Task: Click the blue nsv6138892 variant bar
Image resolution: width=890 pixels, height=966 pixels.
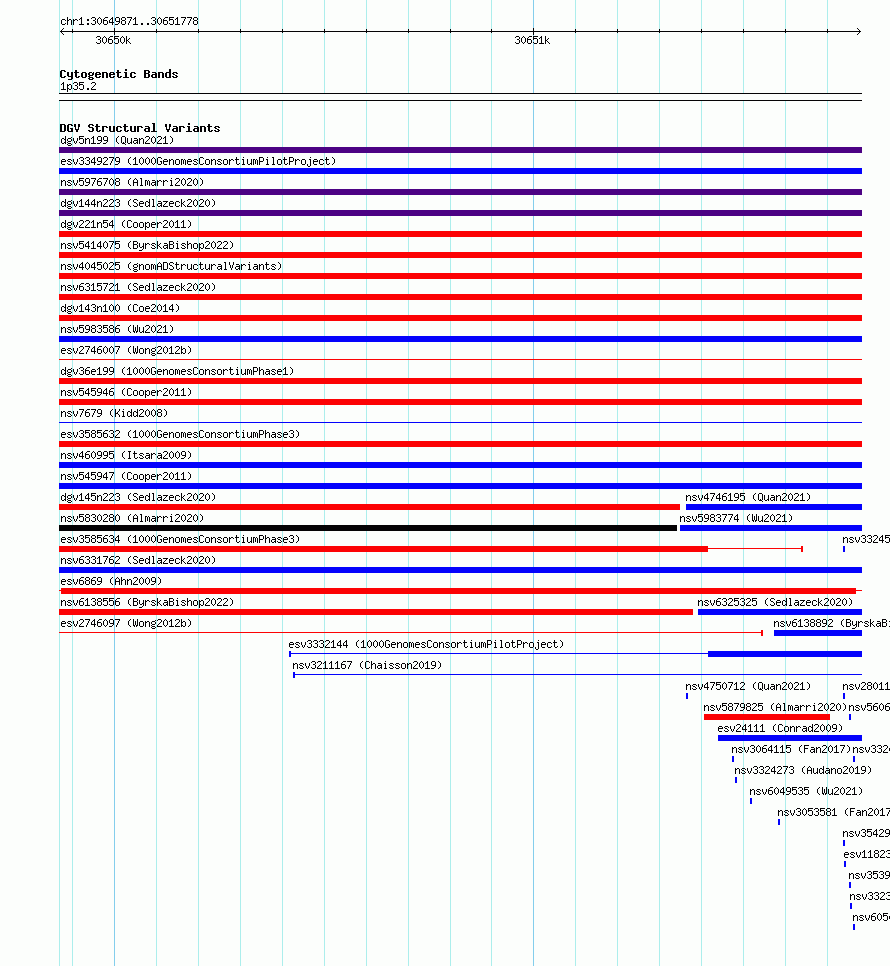Action: [x=817, y=633]
